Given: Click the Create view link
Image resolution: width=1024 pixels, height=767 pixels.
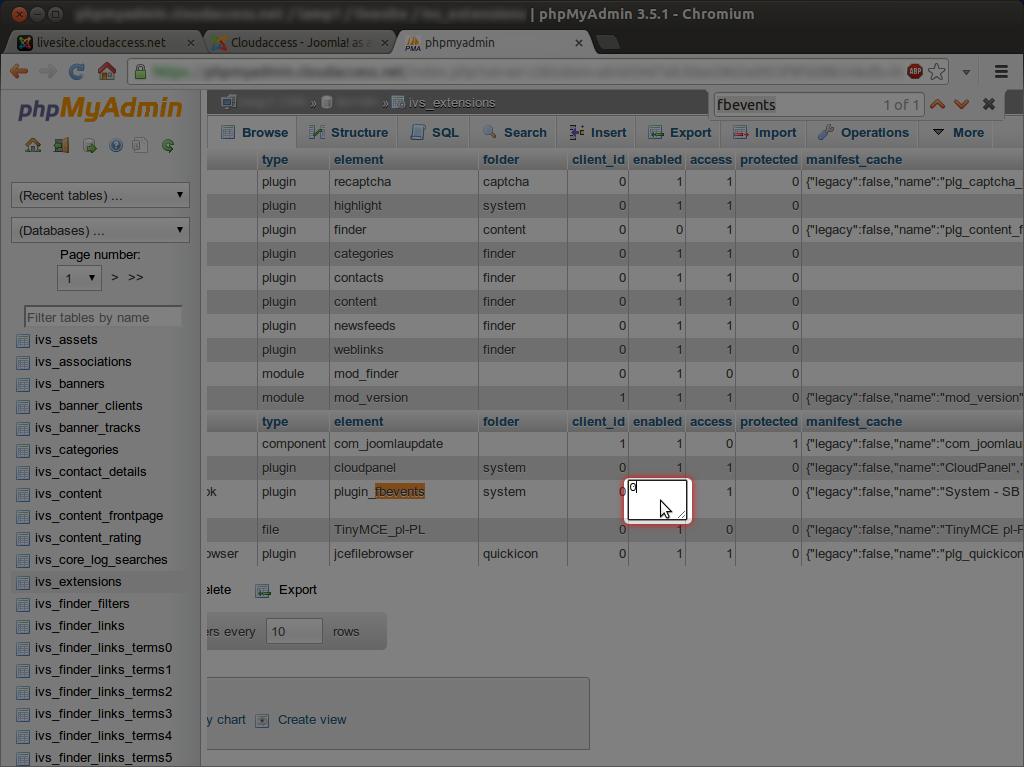Looking at the screenshot, I should pyautogui.click(x=312, y=720).
